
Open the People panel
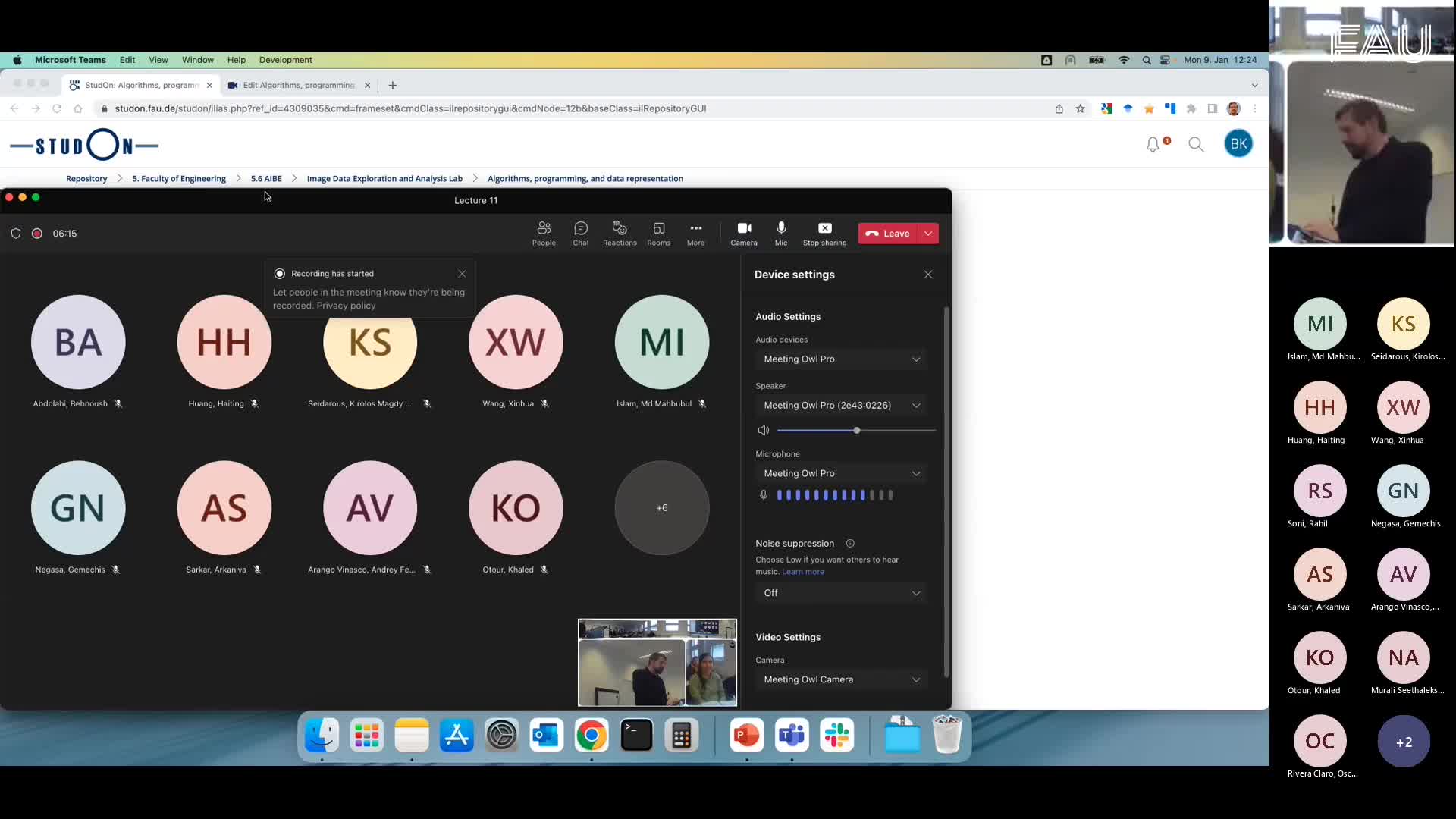pos(543,233)
